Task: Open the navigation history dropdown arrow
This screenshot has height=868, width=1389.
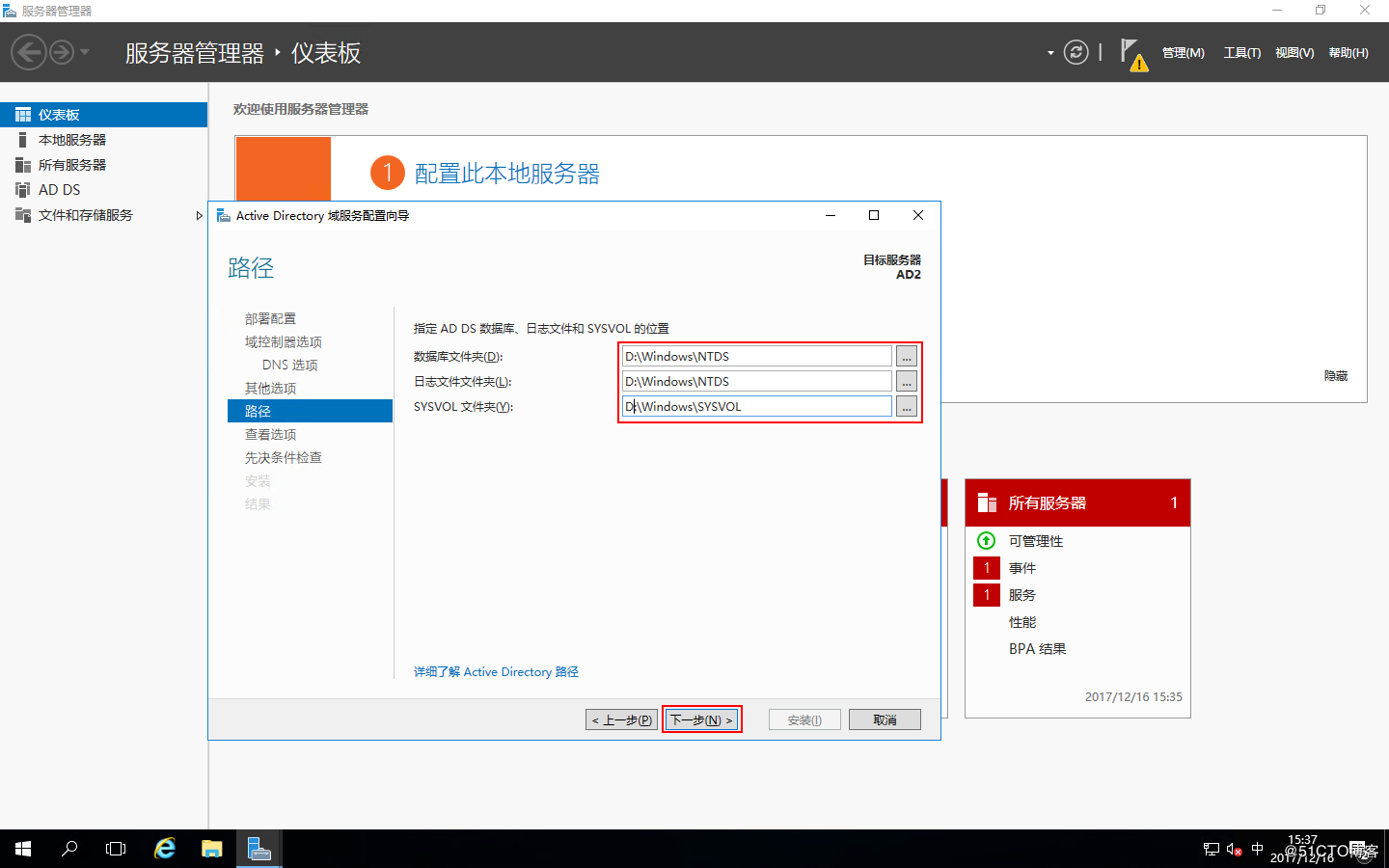Action: (x=85, y=52)
